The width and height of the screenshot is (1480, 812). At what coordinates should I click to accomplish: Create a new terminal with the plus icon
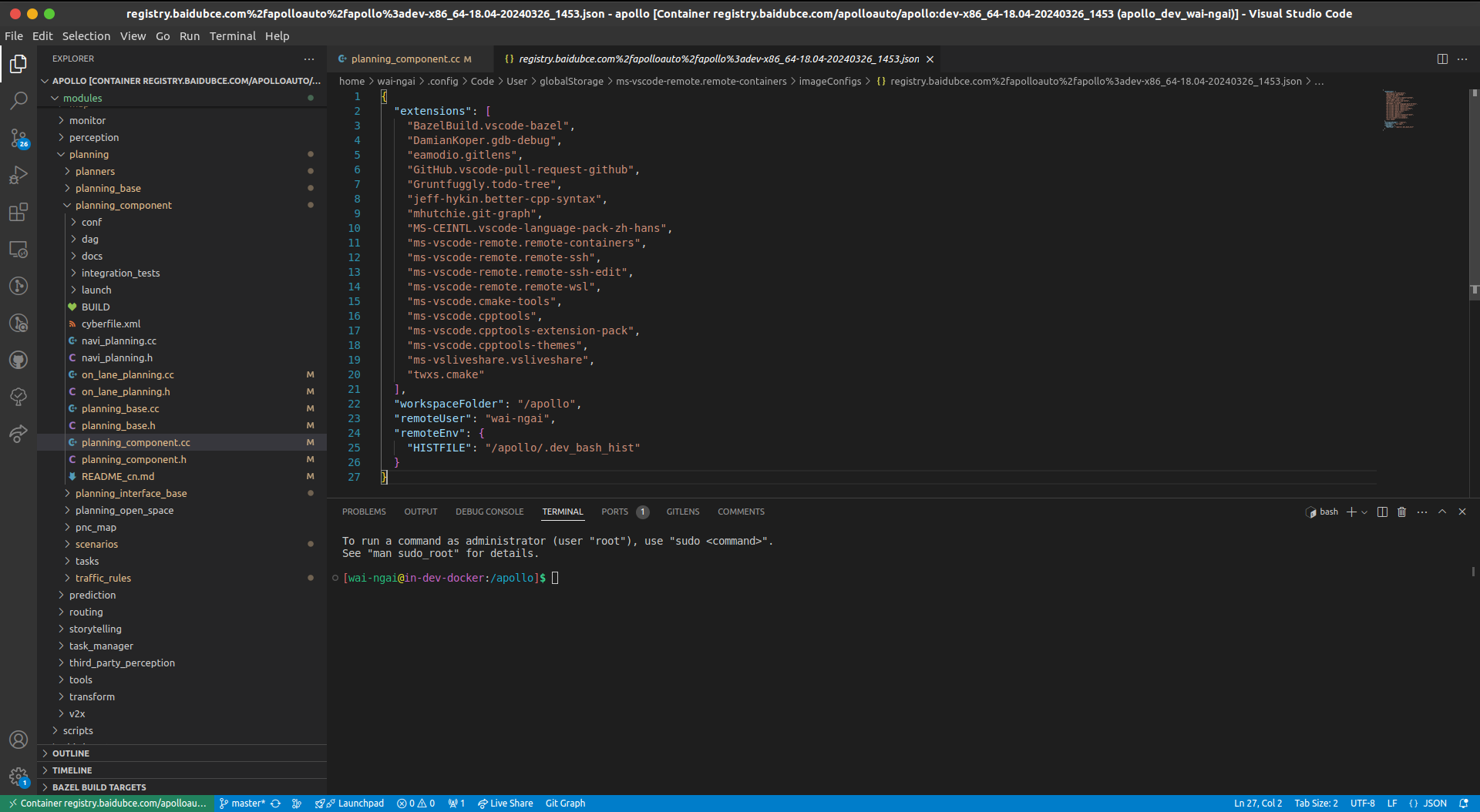click(1352, 512)
